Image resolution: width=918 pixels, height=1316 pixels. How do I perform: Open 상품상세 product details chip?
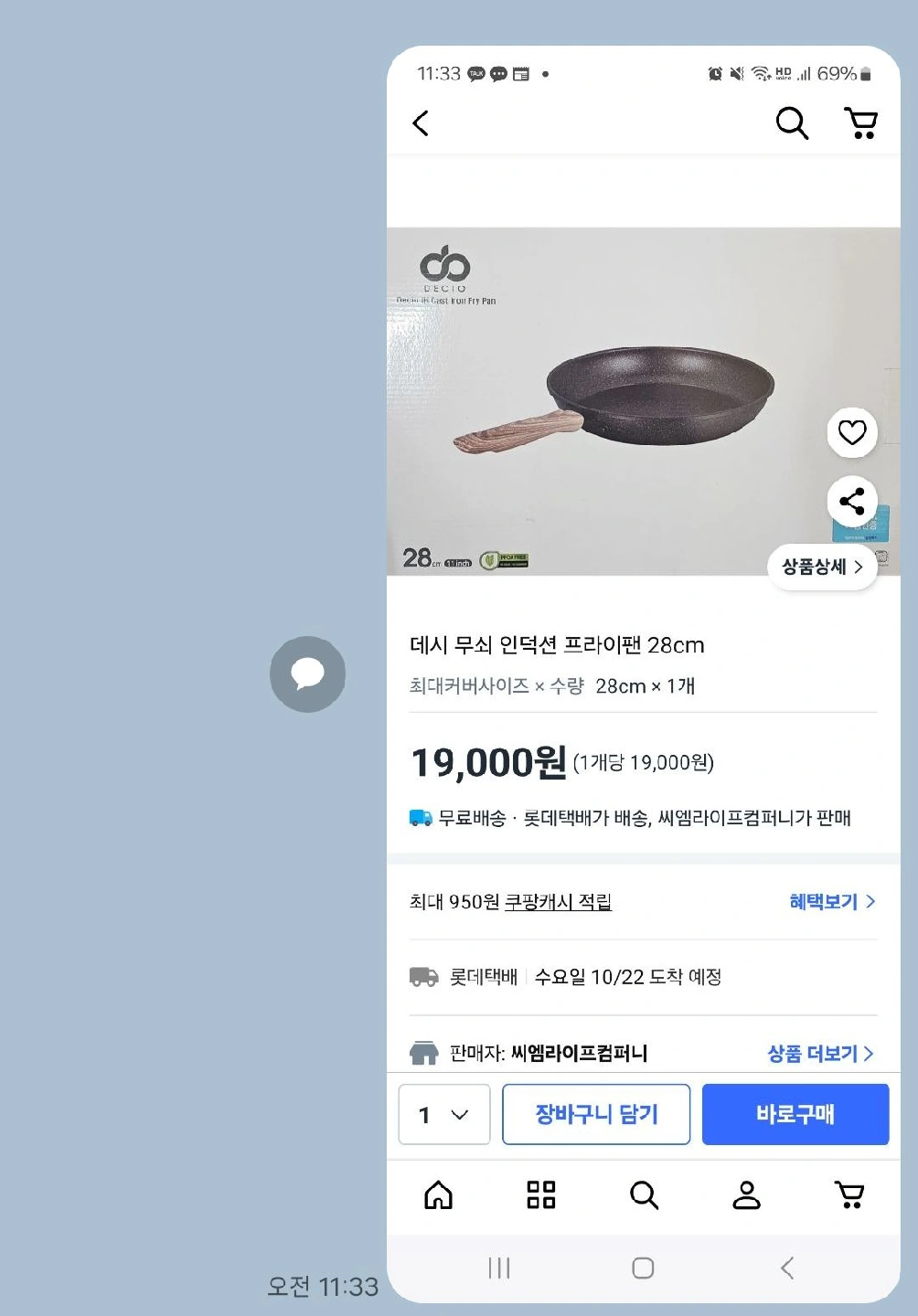click(822, 567)
